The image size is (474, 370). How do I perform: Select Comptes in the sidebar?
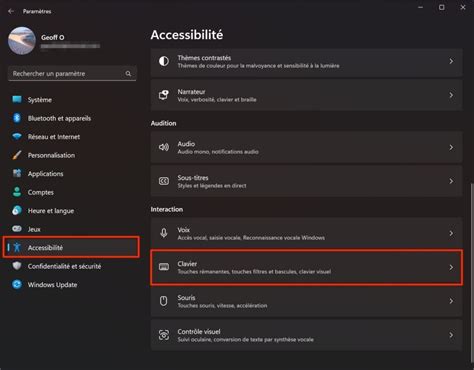(41, 192)
